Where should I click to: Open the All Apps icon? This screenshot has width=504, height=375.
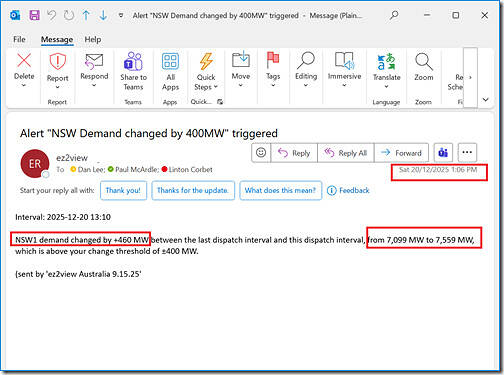click(x=170, y=61)
